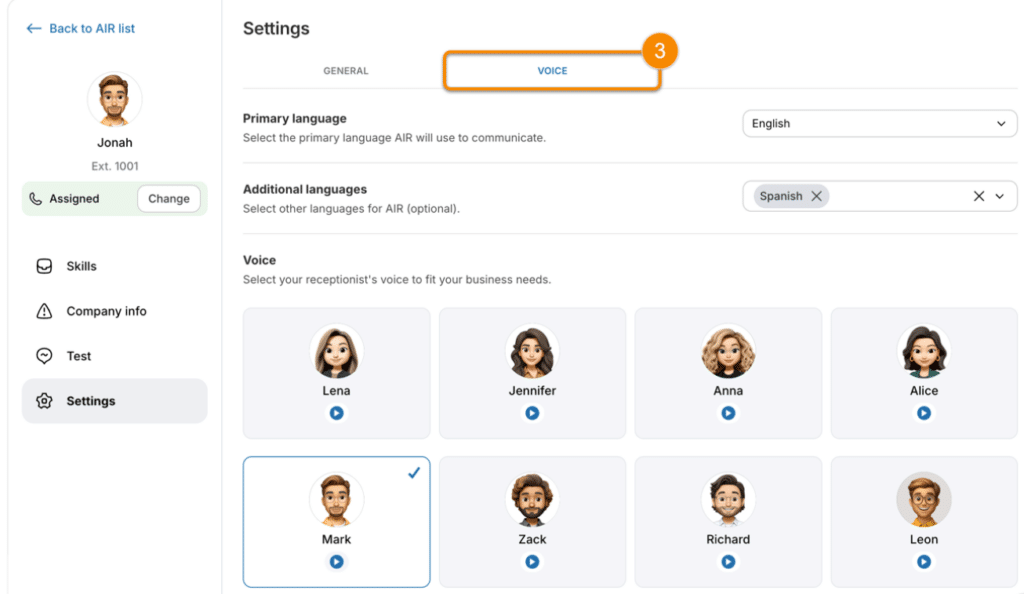Play Anna's voice sample
This screenshot has height=594, width=1024.
728,411
